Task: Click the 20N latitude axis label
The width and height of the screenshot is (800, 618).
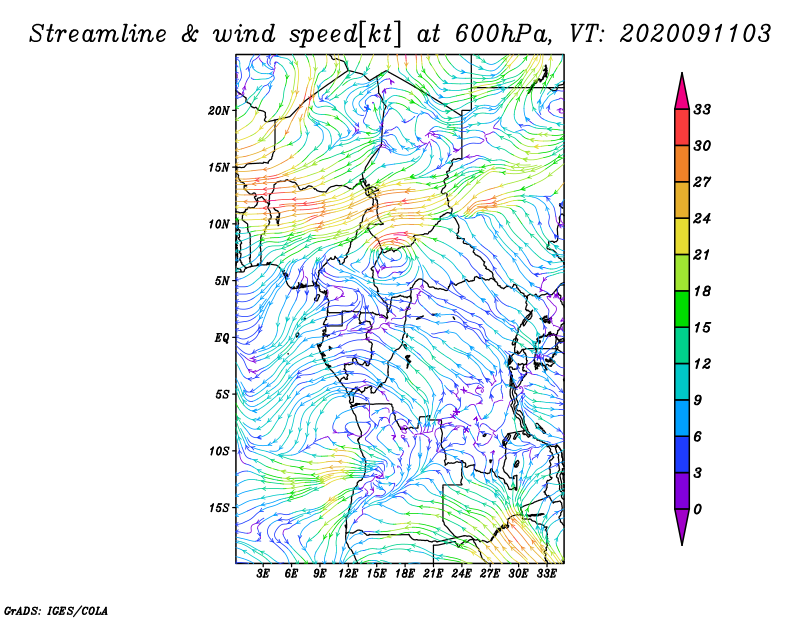Action: coord(219,110)
